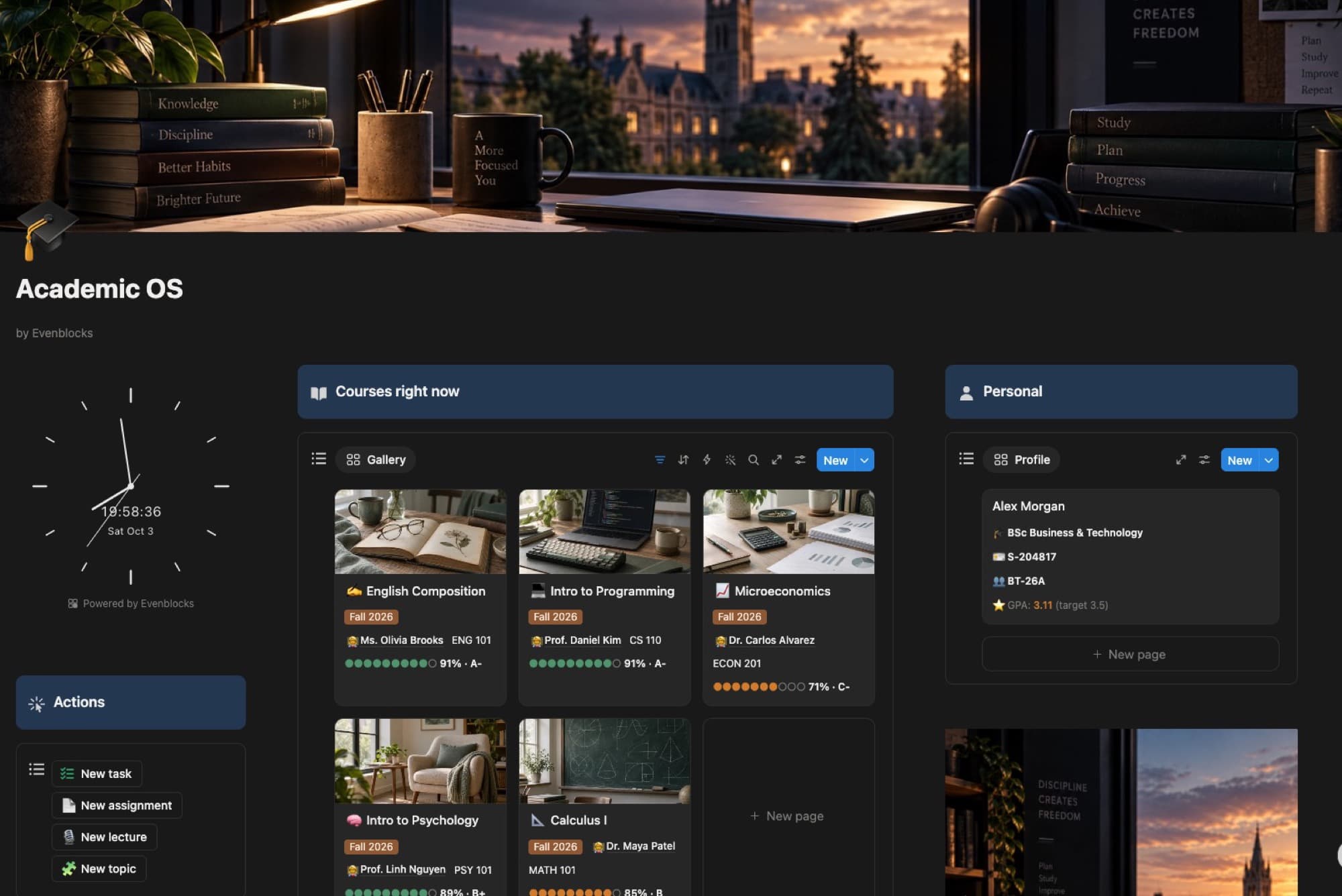Open view settings sliders icon in Courses toolbar
The width and height of the screenshot is (1342, 896).
point(800,460)
